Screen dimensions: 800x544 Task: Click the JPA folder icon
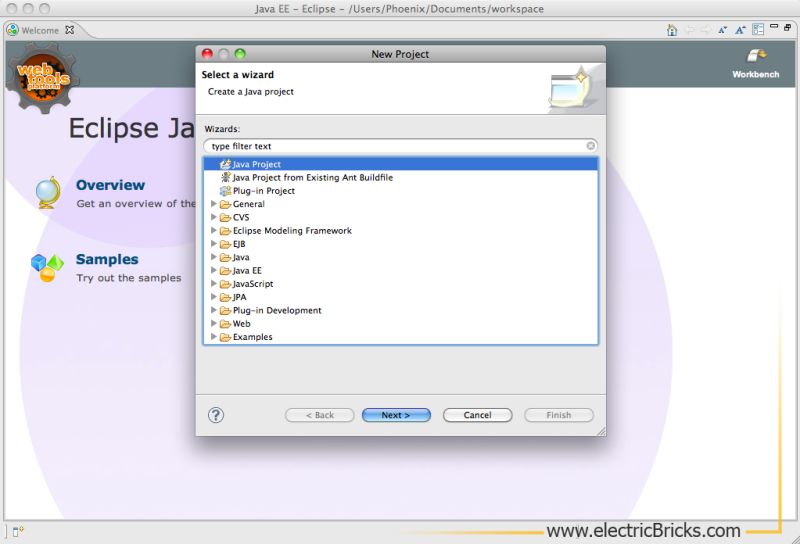click(225, 297)
